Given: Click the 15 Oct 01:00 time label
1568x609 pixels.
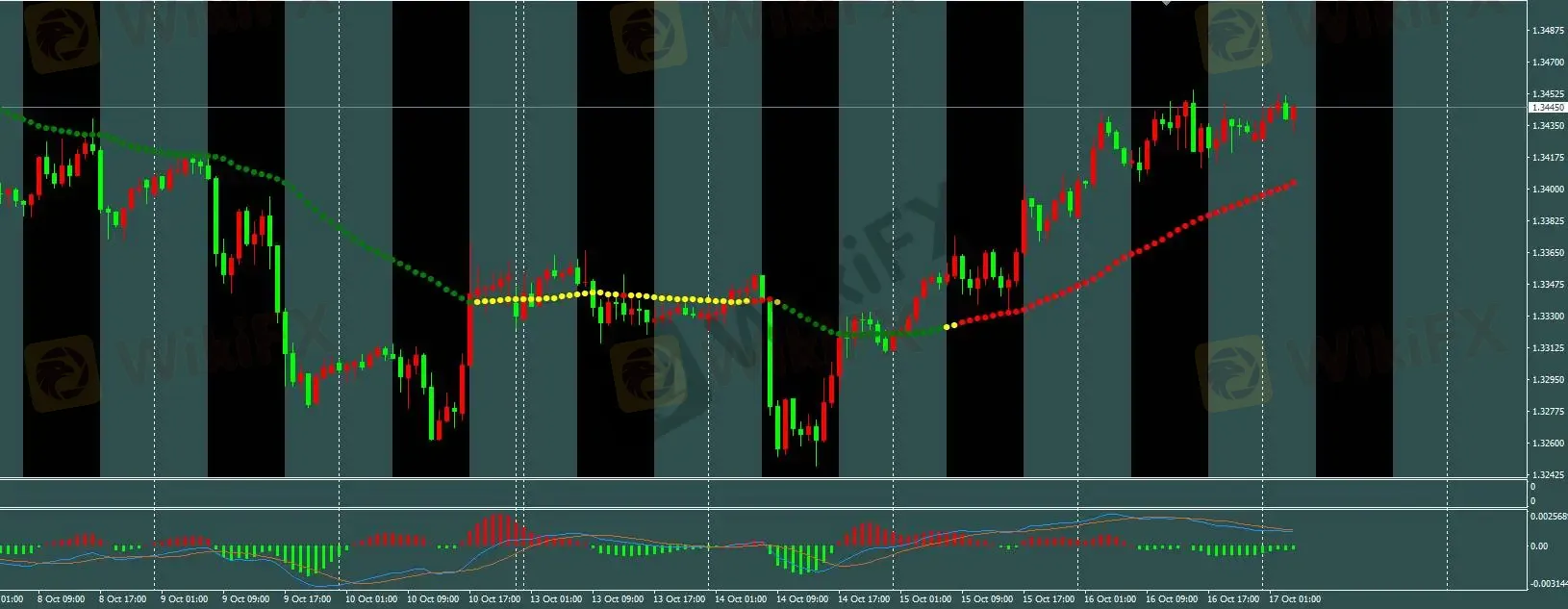Looking at the screenshot, I should tap(925, 599).
